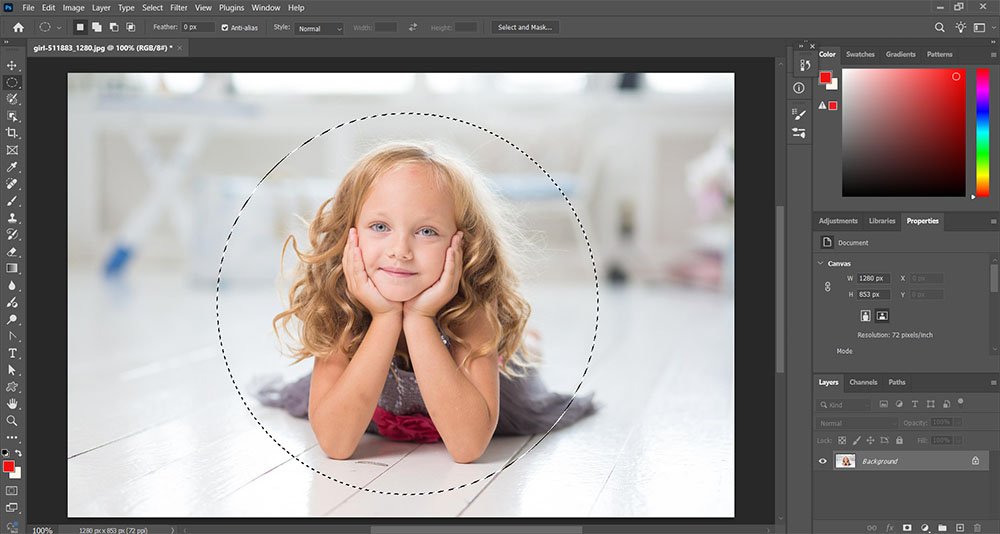The width and height of the screenshot is (1000, 534).
Task: Click the Select and Mask button
Action: 525,28
